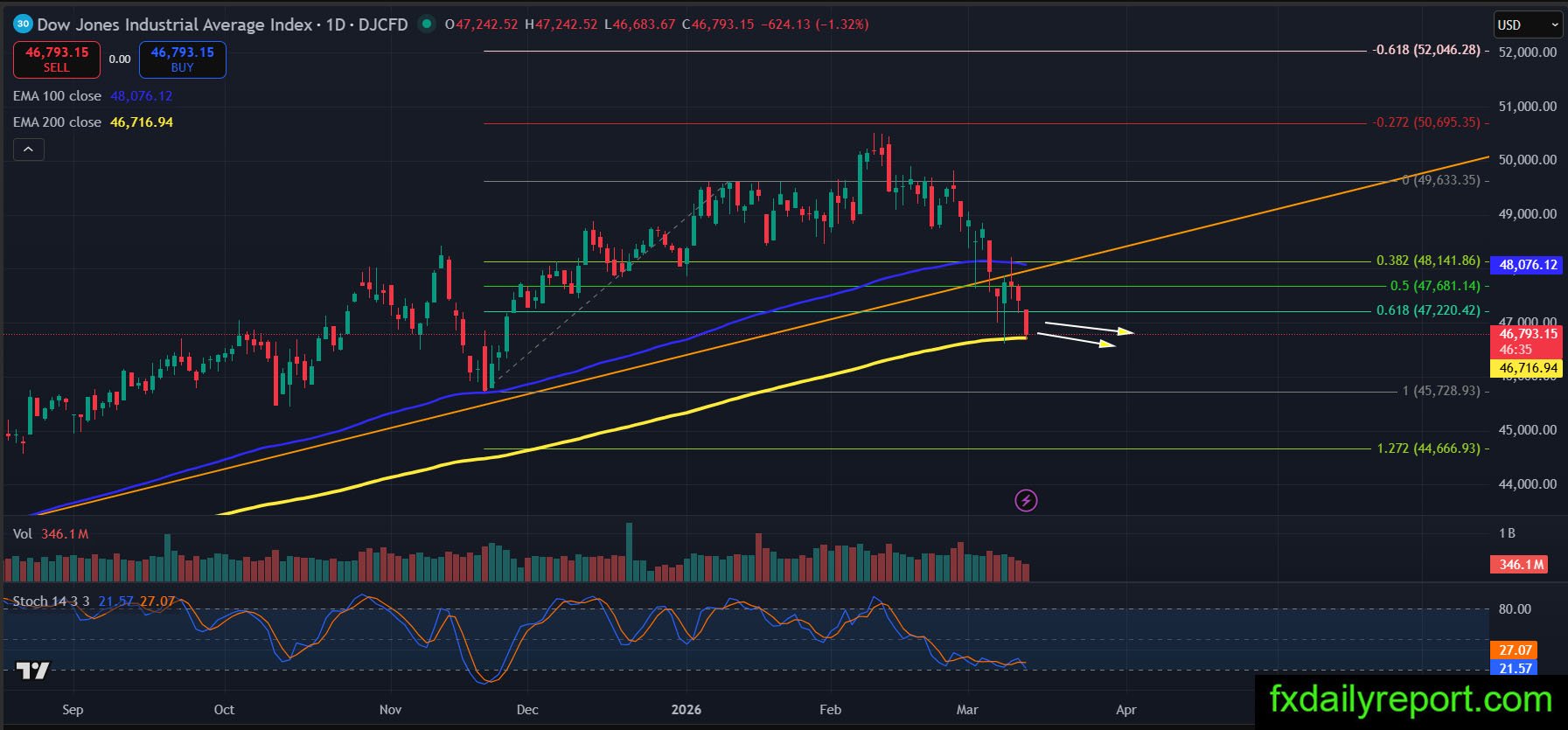Click the change value −624.13 (−1.32%)
Screen dimensions: 1568x730
(815, 24)
